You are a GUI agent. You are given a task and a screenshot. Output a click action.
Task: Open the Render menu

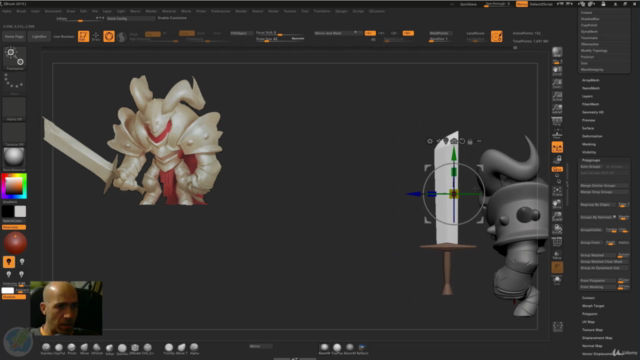[241, 11]
